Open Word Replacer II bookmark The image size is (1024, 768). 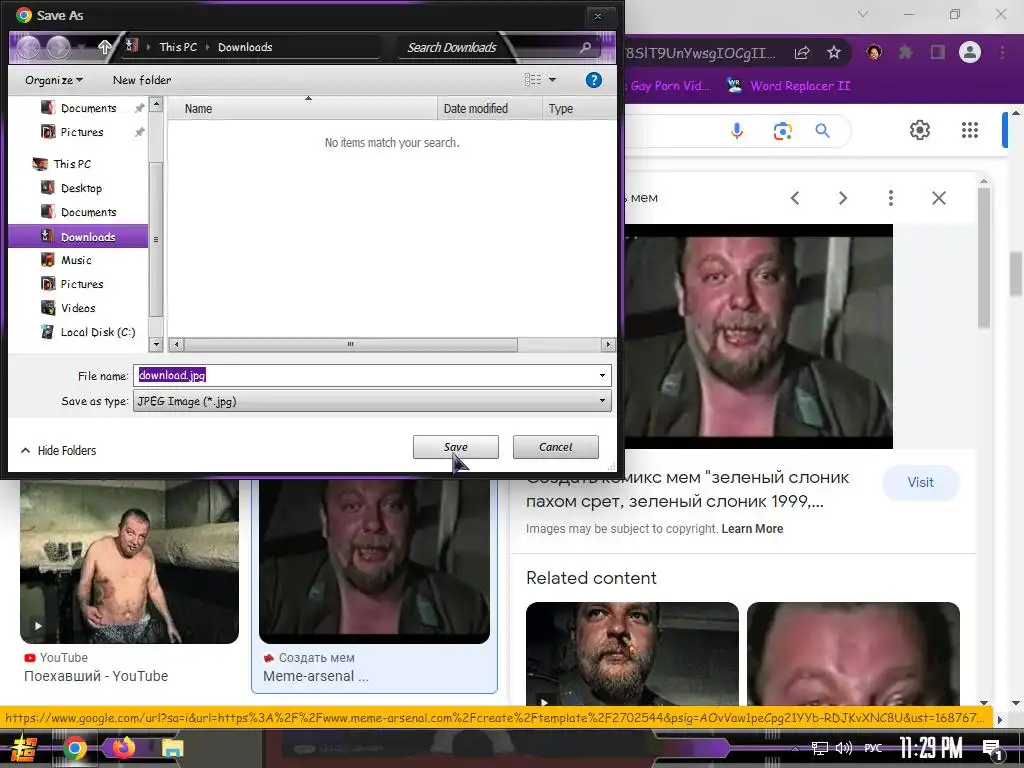tap(789, 86)
